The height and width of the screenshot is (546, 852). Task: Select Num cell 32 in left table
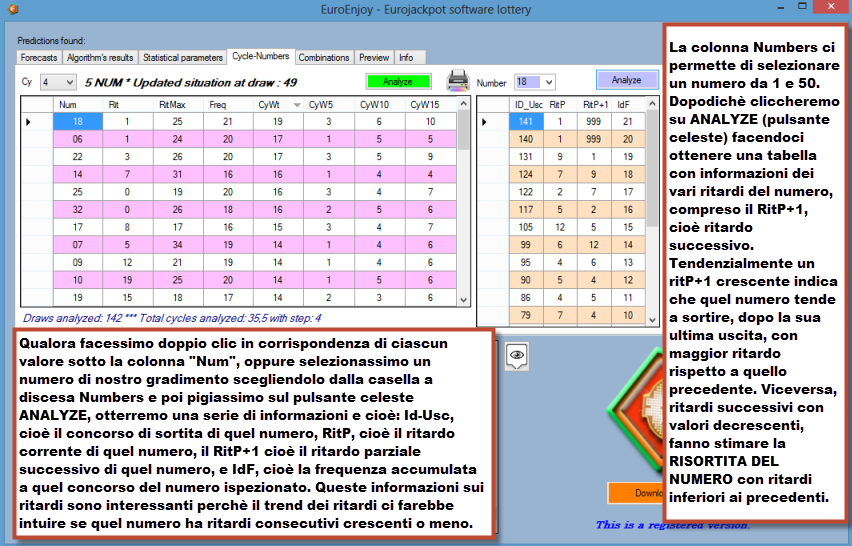pyautogui.click(x=78, y=210)
